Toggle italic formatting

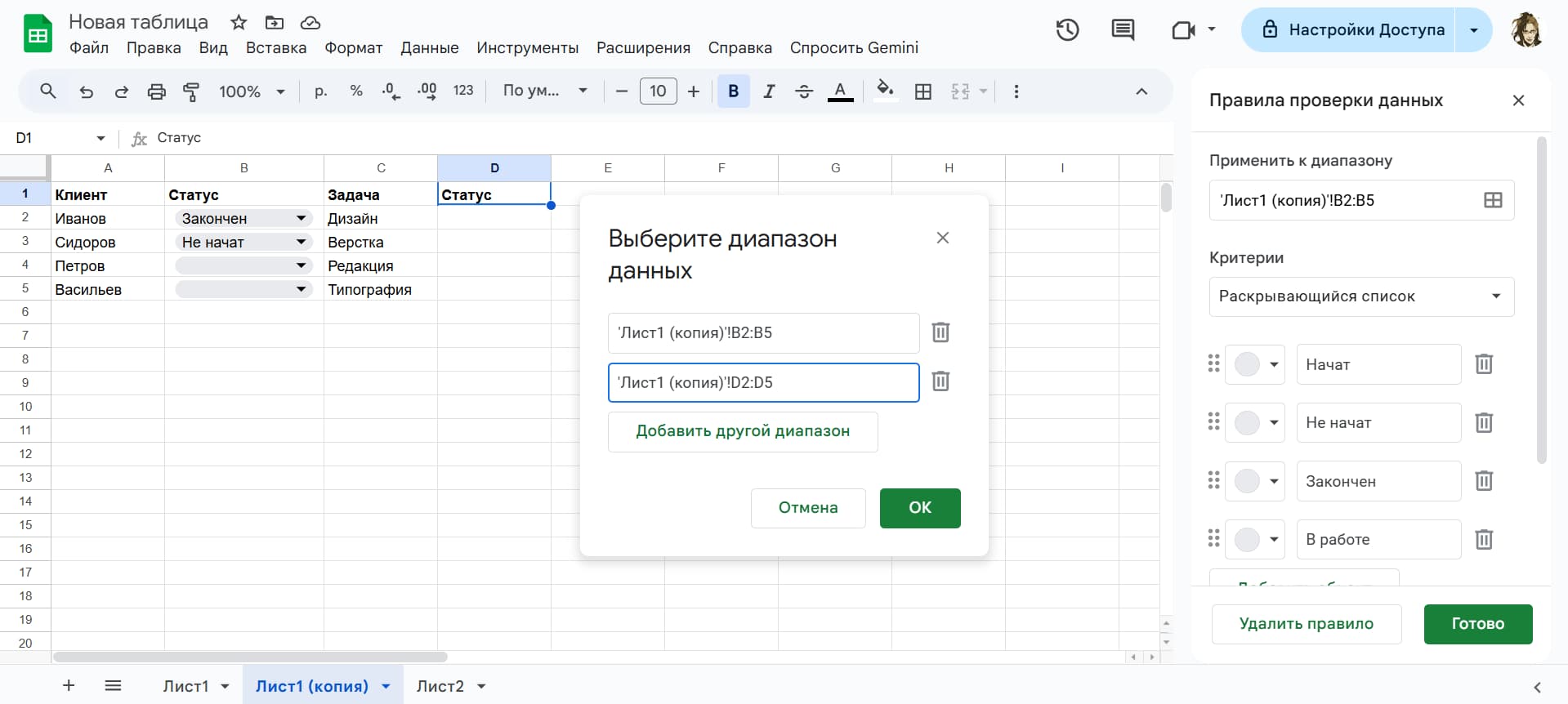pos(768,91)
